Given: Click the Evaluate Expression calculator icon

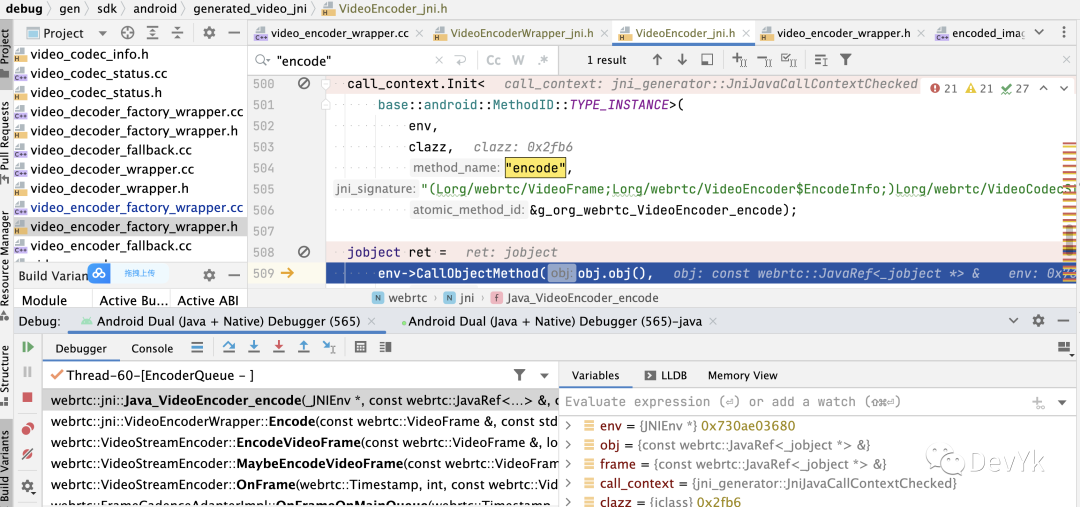Looking at the screenshot, I should [361, 347].
